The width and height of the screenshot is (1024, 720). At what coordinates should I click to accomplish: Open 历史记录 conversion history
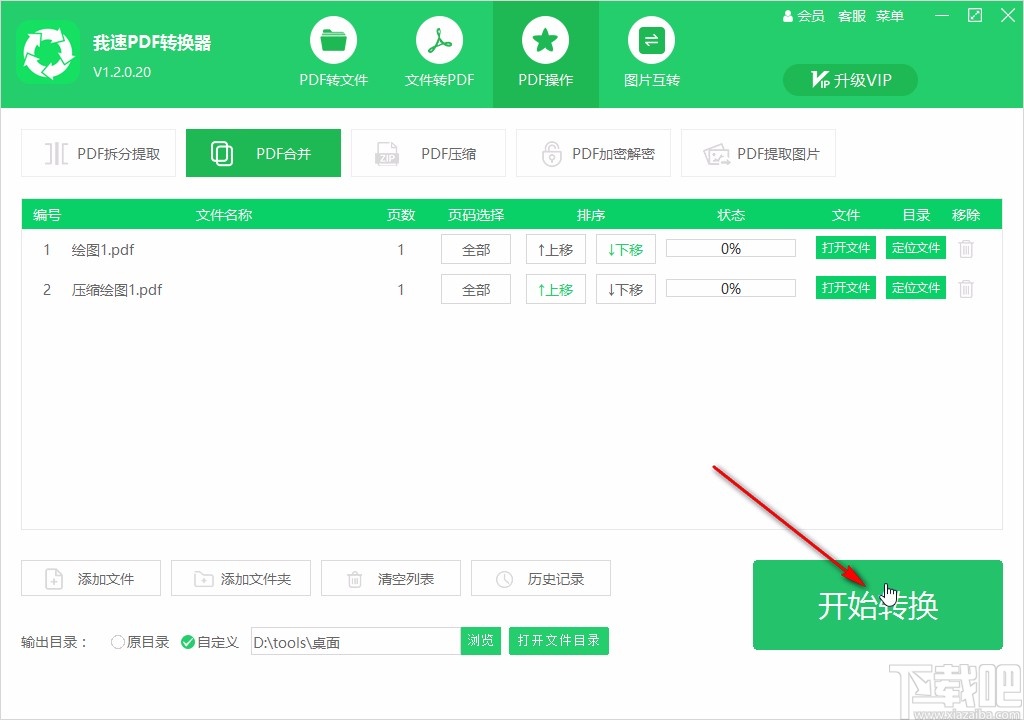pyautogui.click(x=541, y=578)
